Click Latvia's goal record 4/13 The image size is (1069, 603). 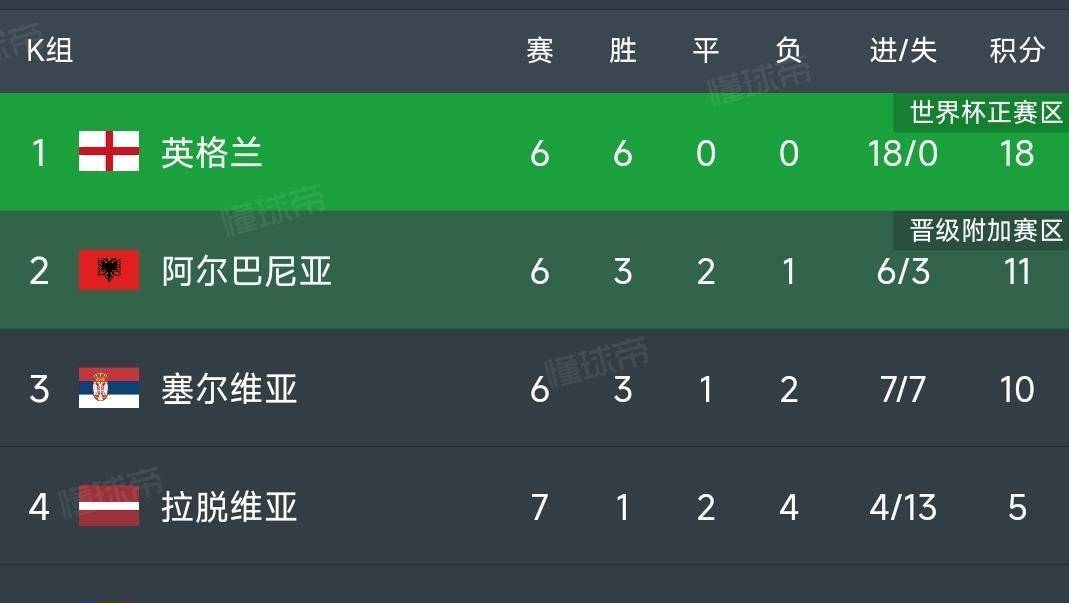pos(902,507)
